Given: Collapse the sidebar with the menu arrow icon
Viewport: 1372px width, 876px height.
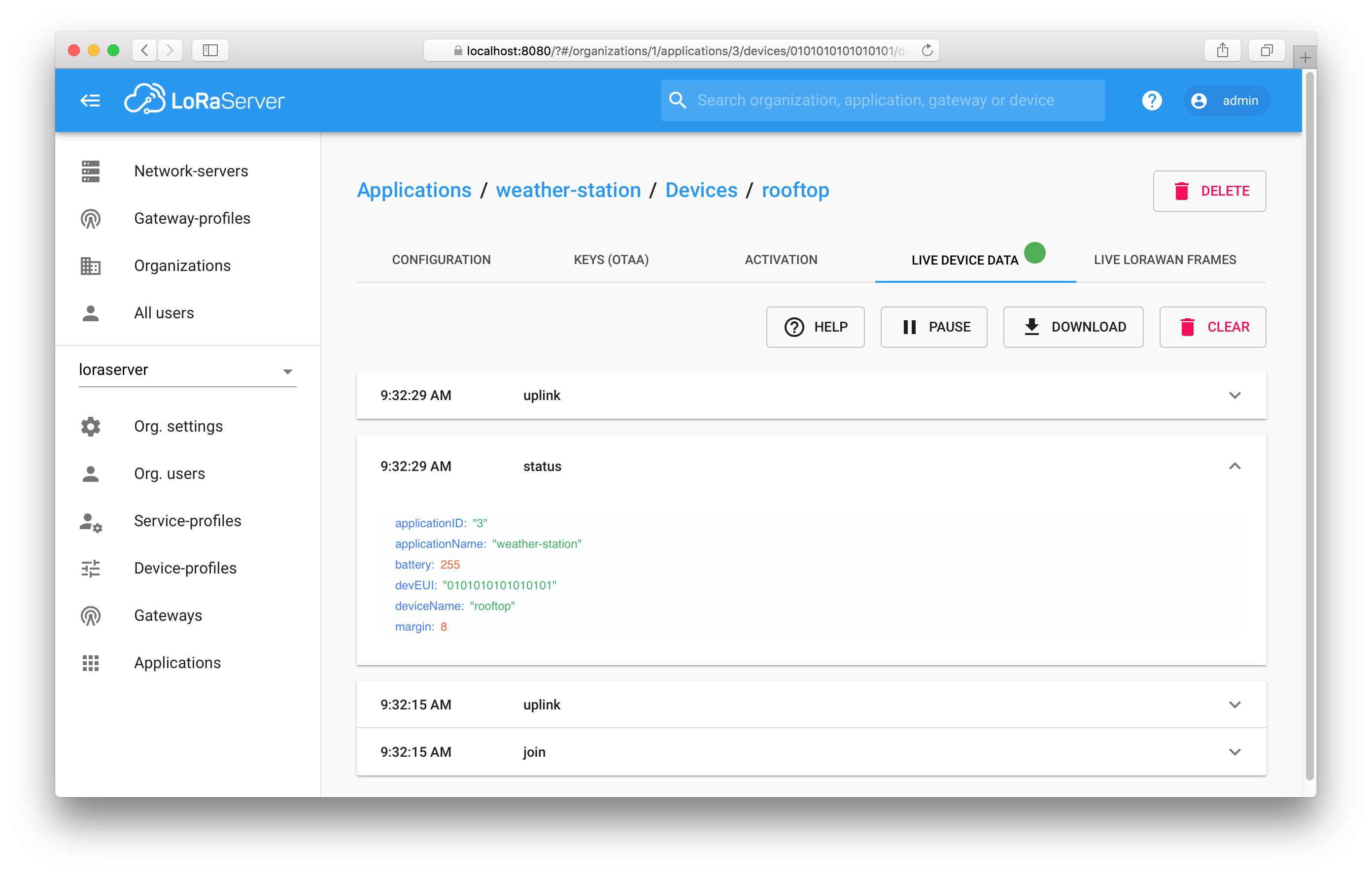Looking at the screenshot, I should [90, 101].
